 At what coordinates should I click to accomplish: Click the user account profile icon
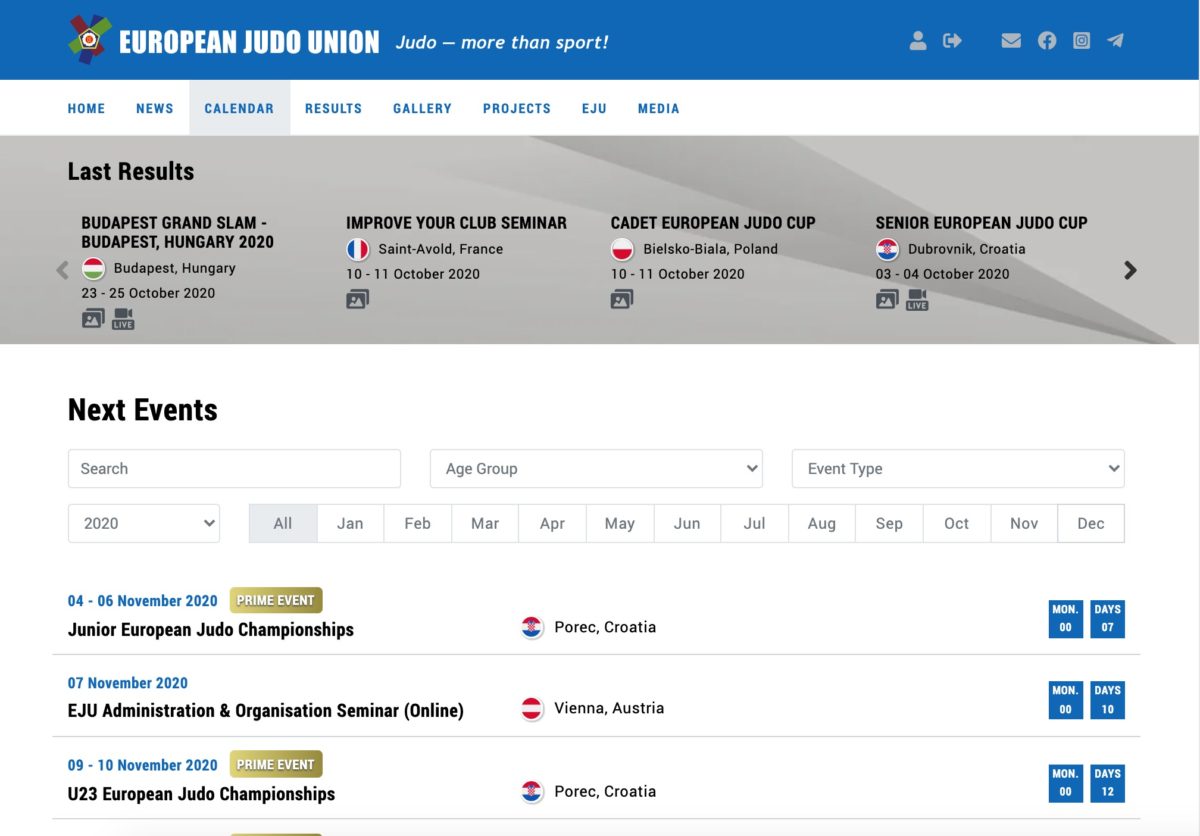917,41
